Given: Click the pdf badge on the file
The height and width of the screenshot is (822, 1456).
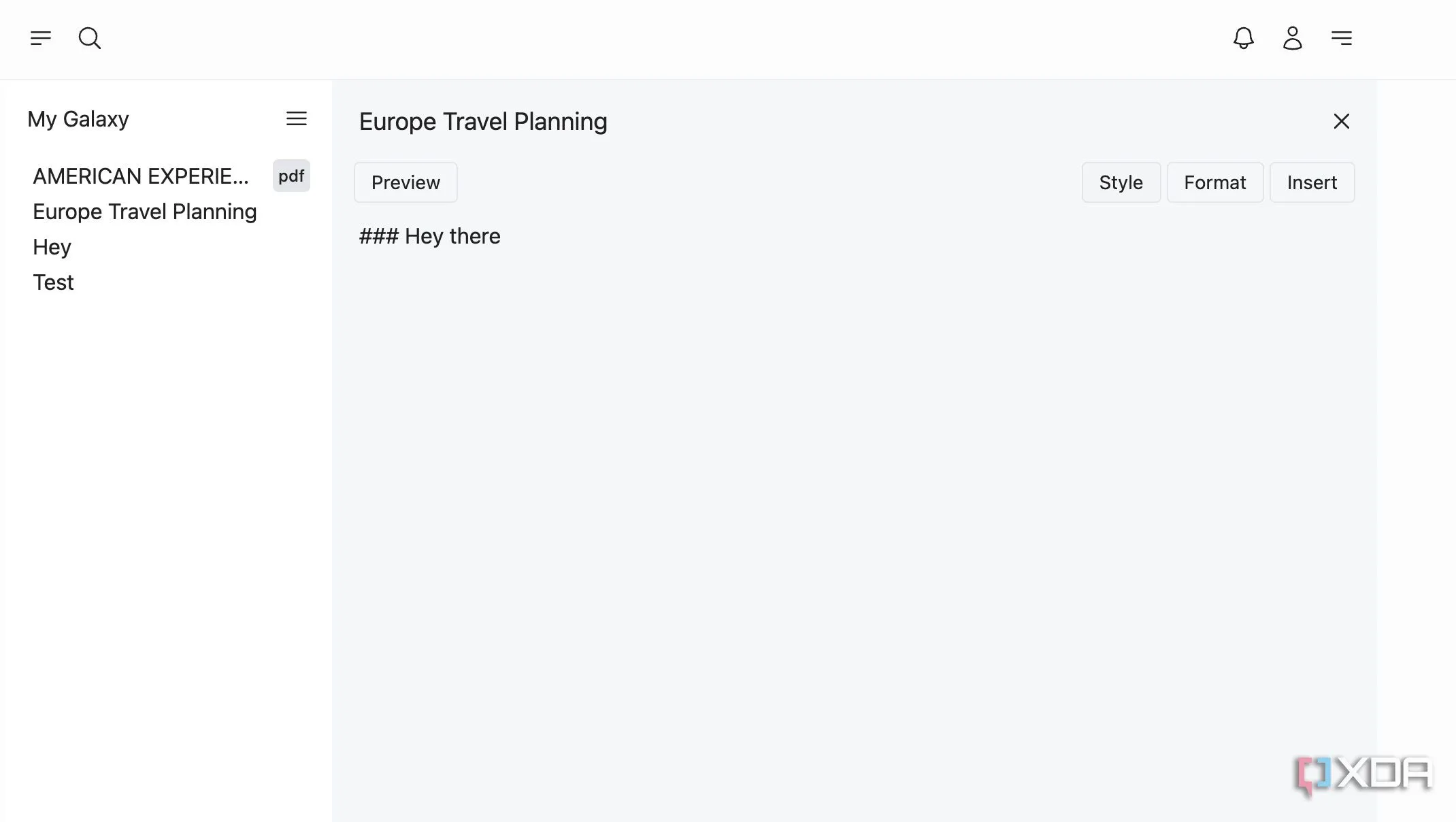Looking at the screenshot, I should 291,176.
